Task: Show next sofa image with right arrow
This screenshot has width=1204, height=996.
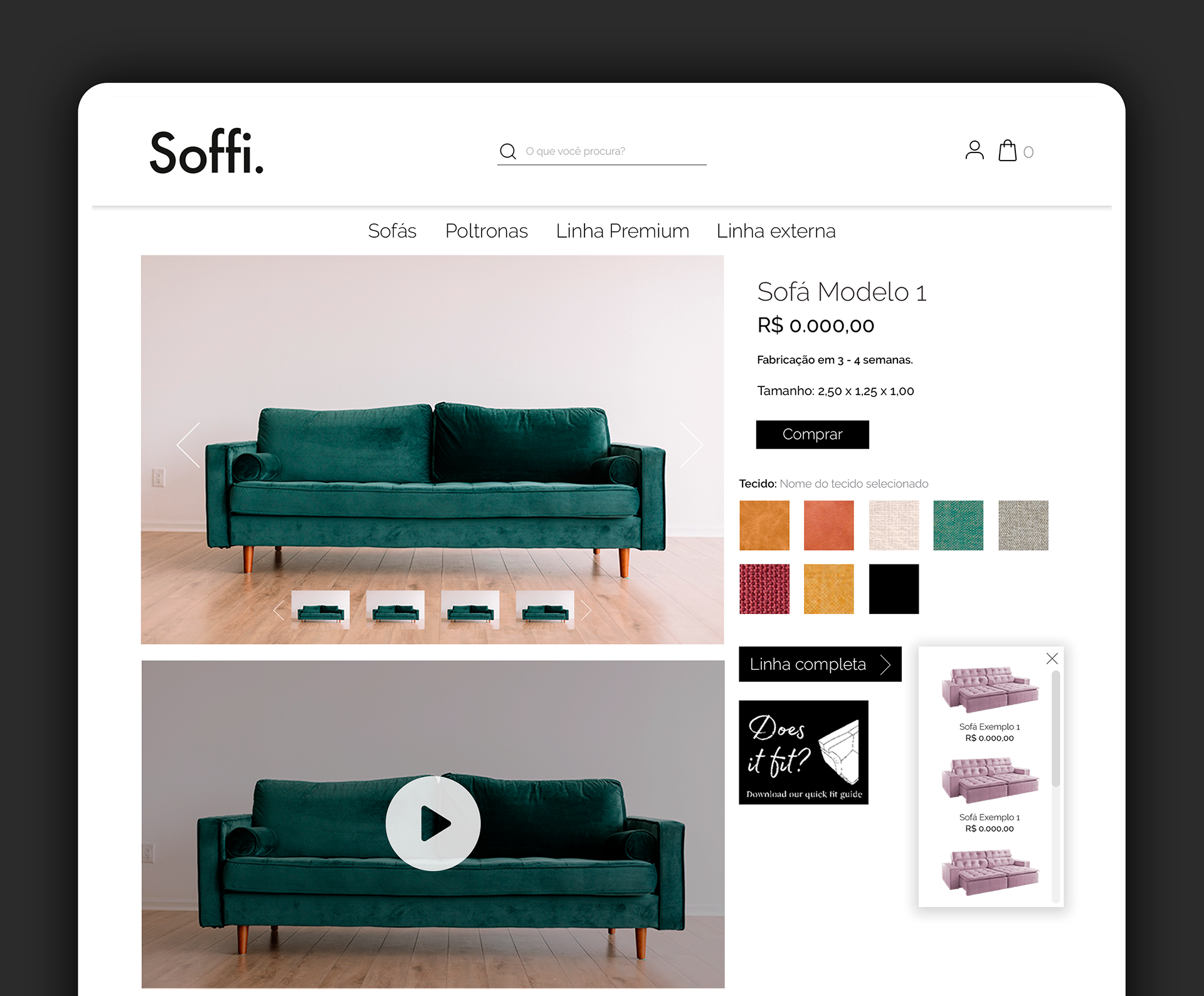Action: (x=691, y=445)
